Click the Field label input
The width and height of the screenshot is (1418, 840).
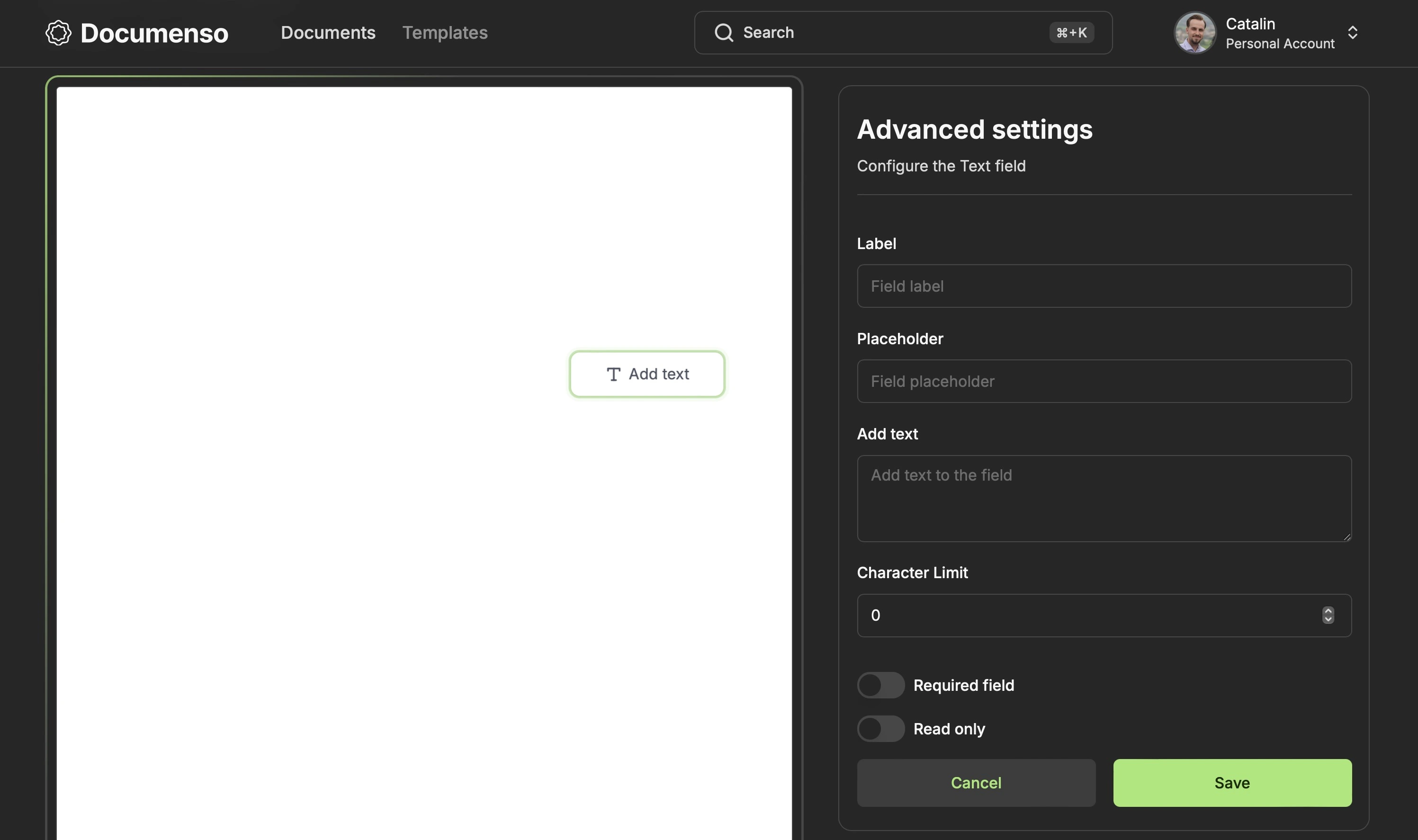(x=1104, y=285)
